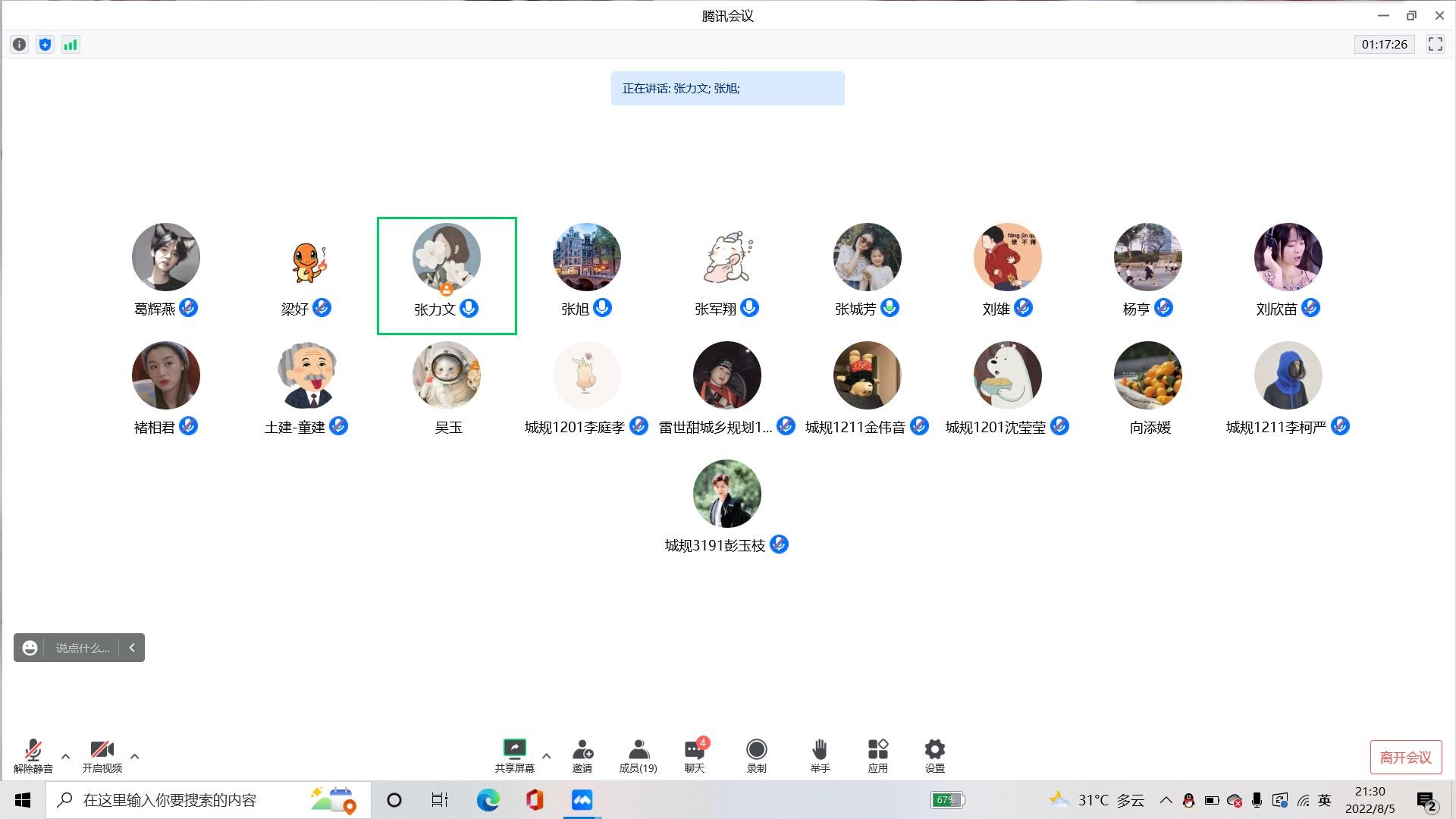This screenshot has width=1456, height=819.
Task: Open meeting info icon
Action: click(x=20, y=45)
